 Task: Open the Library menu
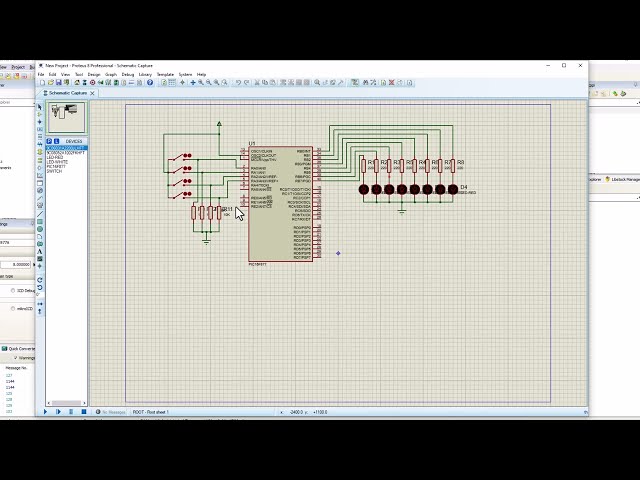pyautogui.click(x=145, y=75)
